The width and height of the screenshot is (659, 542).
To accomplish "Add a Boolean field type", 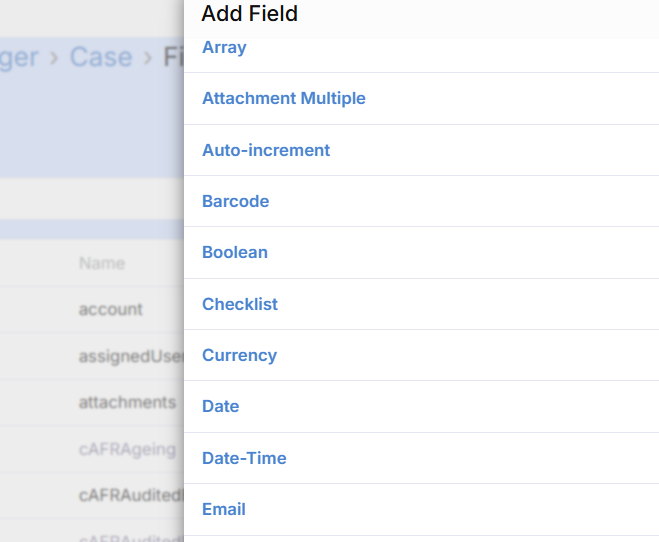I will (234, 252).
